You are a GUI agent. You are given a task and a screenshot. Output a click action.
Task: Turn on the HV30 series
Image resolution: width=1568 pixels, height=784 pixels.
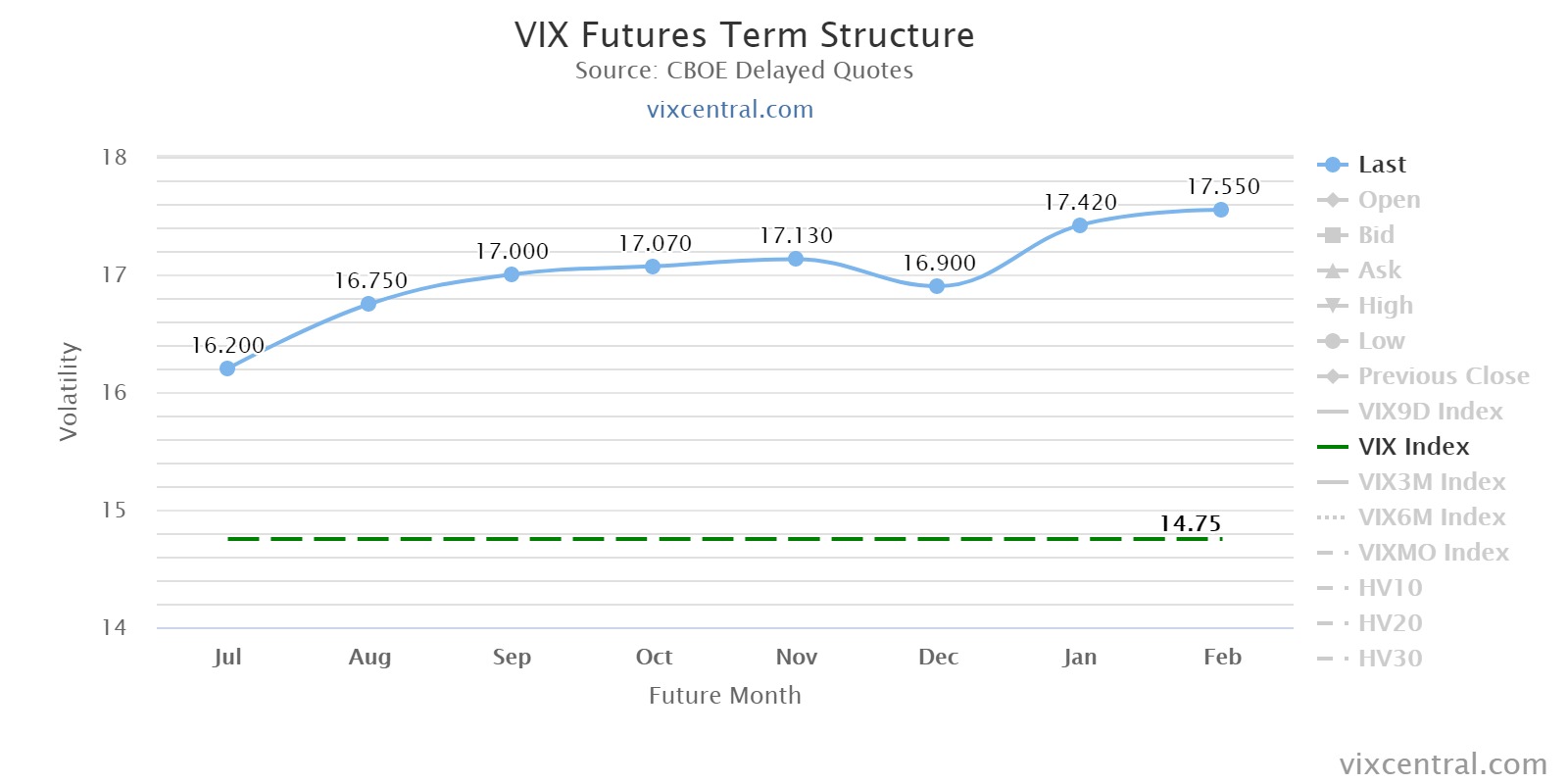tap(1389, 659)
